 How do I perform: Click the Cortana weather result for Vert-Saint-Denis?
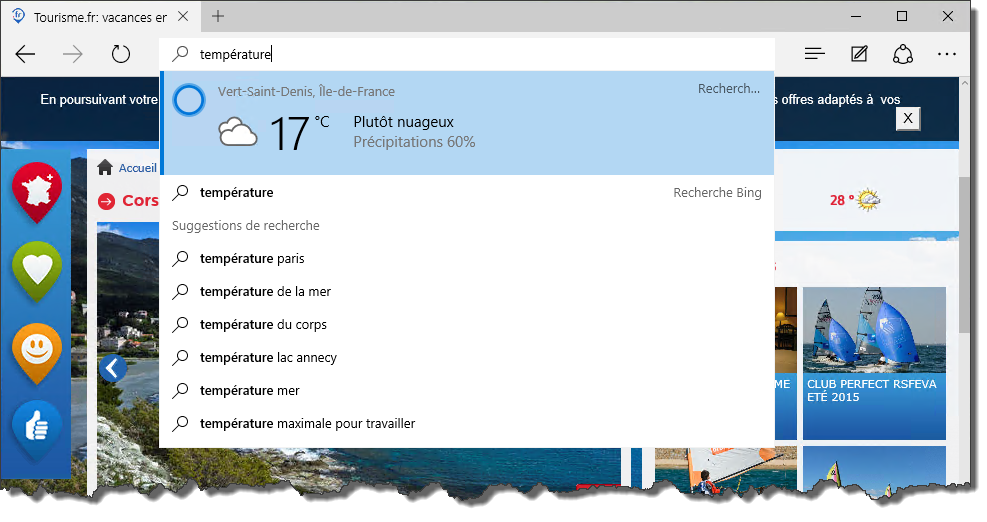tap(467, 123)
